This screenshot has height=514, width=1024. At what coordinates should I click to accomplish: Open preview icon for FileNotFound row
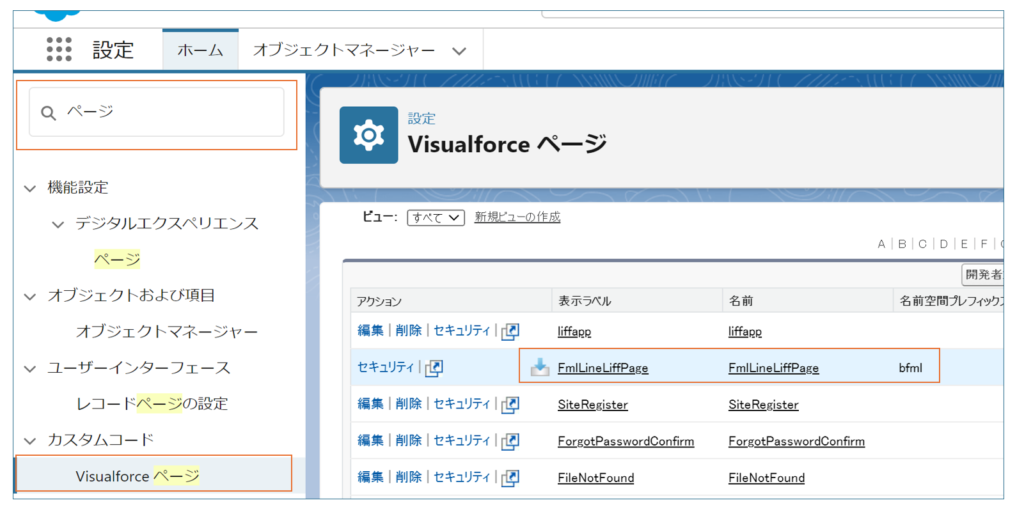click(510, 478)
